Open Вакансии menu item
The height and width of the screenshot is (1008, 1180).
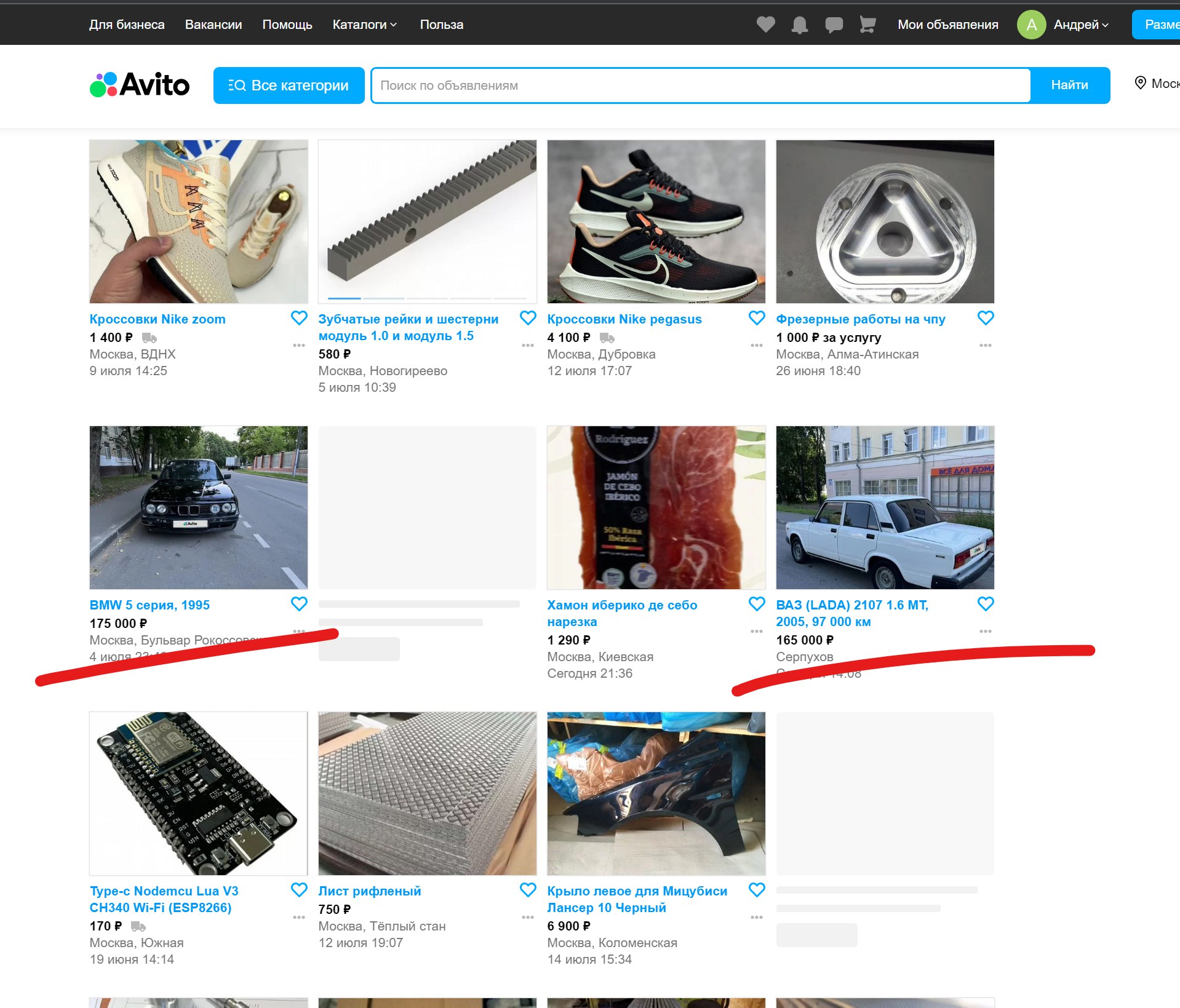[213, 25]
